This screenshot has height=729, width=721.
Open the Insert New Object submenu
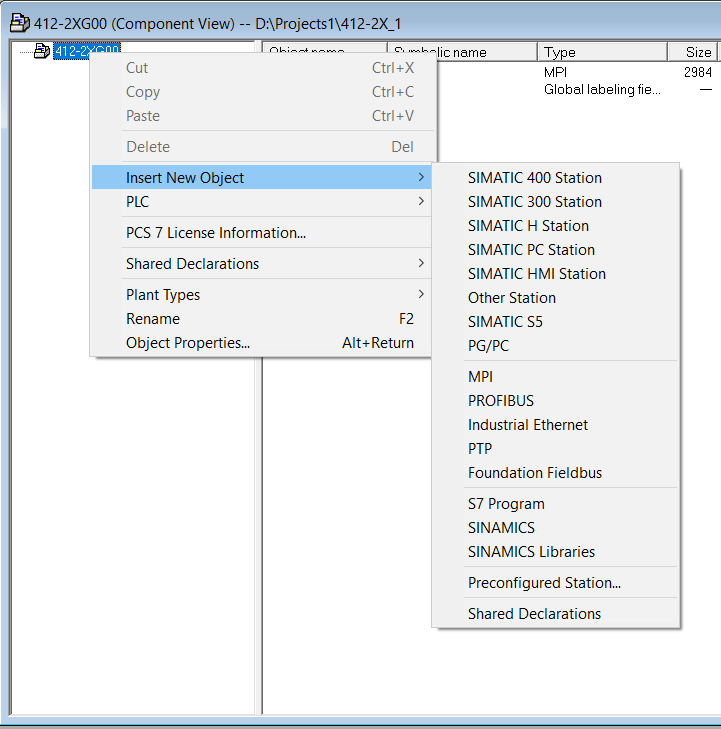point(262,178)
